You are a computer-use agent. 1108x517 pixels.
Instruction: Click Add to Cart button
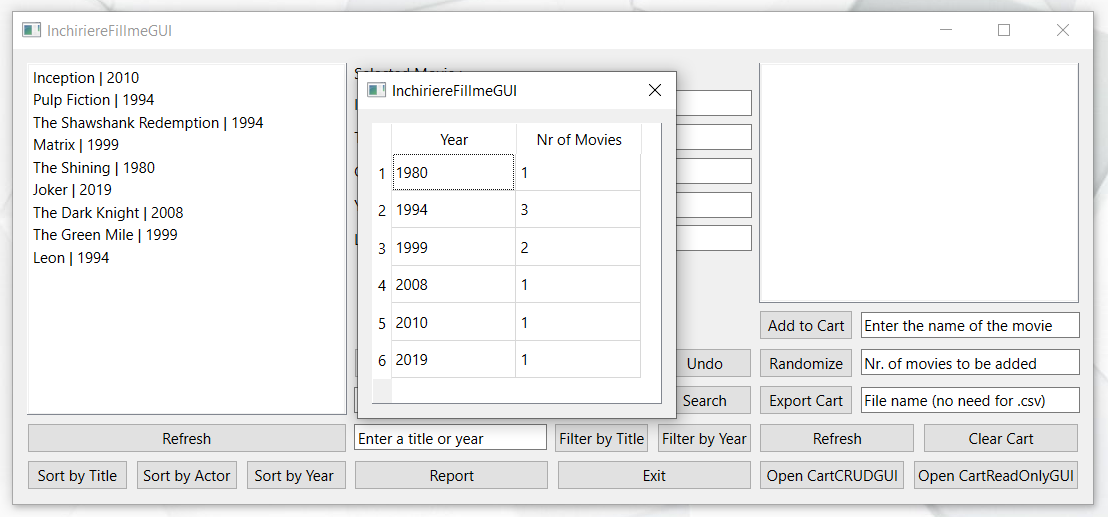pos(806,326)
